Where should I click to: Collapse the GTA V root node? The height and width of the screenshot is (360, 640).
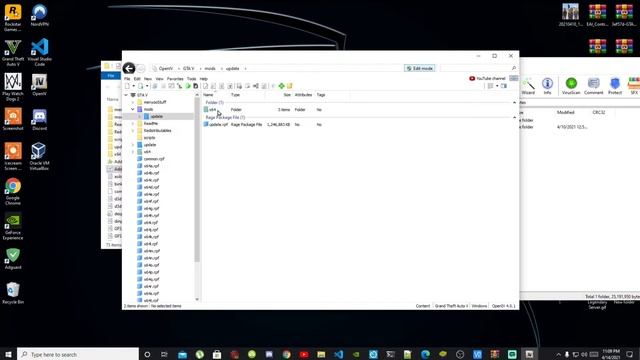126,95
